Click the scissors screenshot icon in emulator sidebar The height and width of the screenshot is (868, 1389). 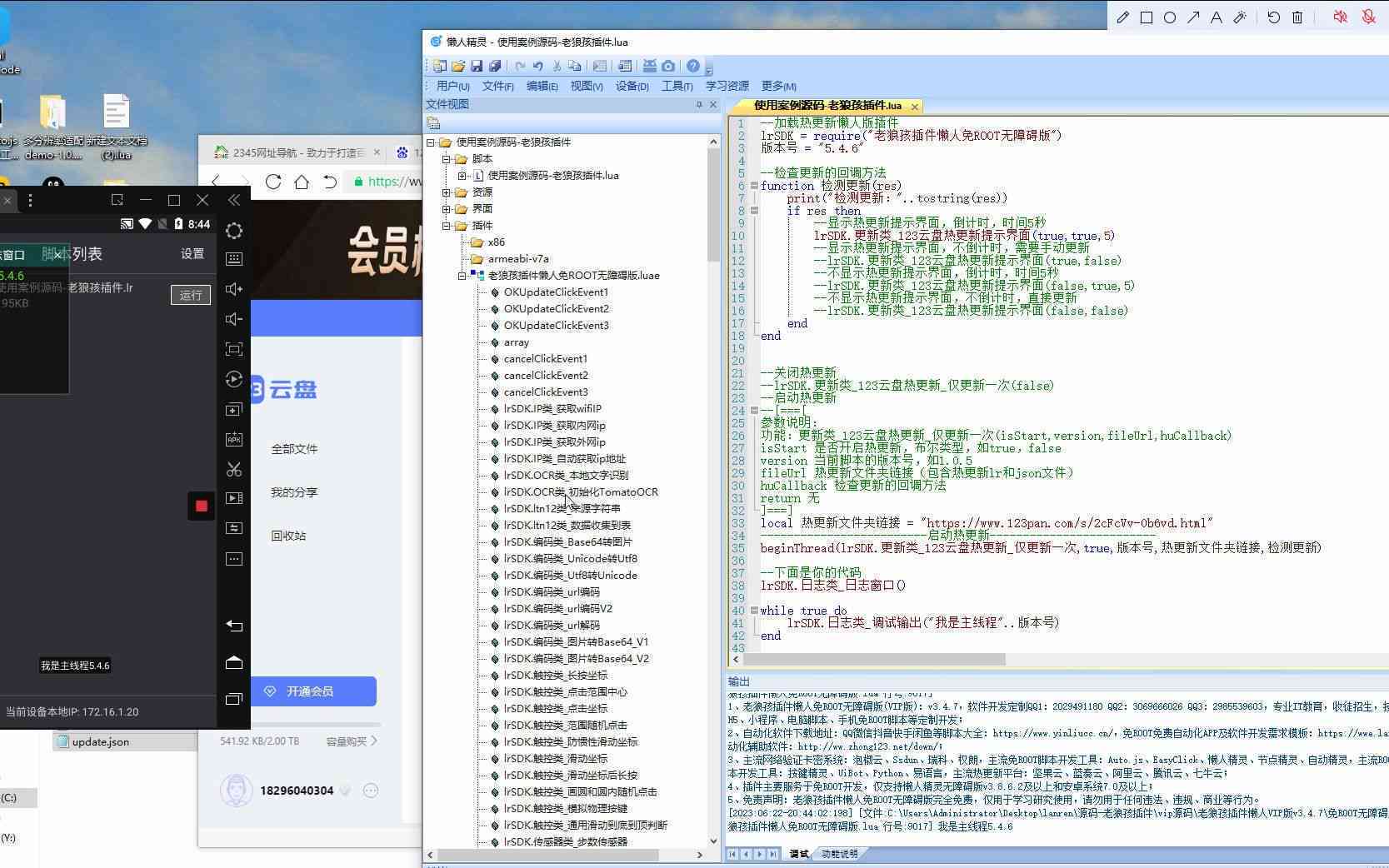pyautogui.click(x=234, y=469)
